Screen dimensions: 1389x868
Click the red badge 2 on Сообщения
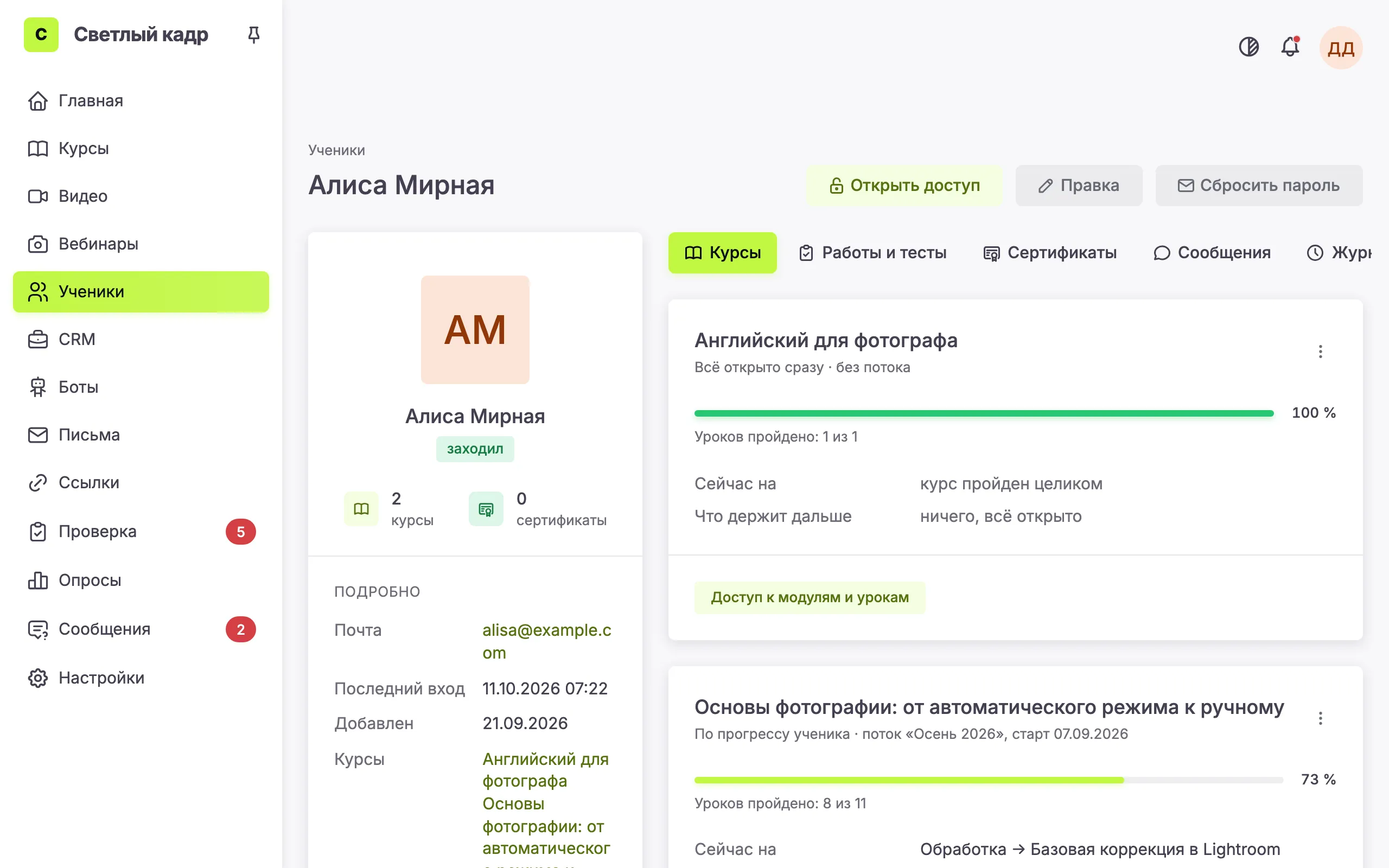[x=240, y=629]
